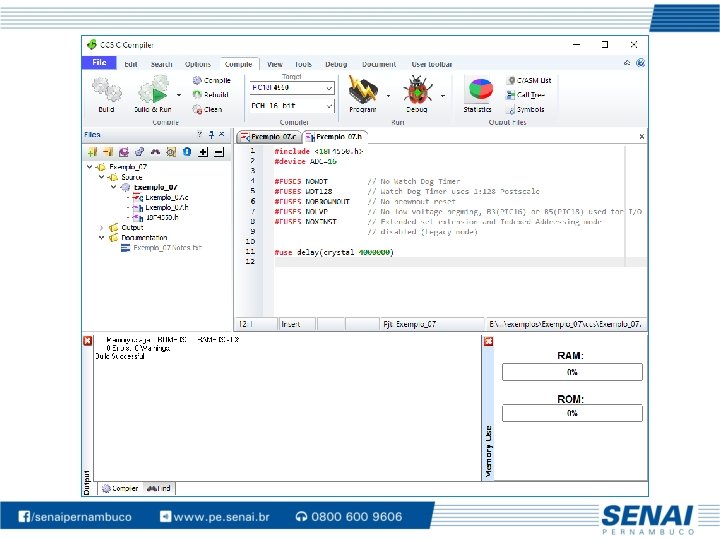Open the Symbols output file
The width and height of the screenshot is (720, 540).
tap(525, 109)
